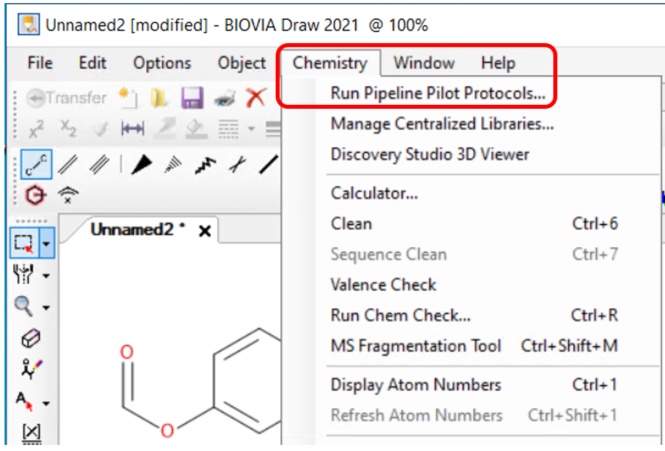The width and height of the screenshot is (665, 451).
Task: Close the open Chemistry menu
Action: click(x=330, y=63)
